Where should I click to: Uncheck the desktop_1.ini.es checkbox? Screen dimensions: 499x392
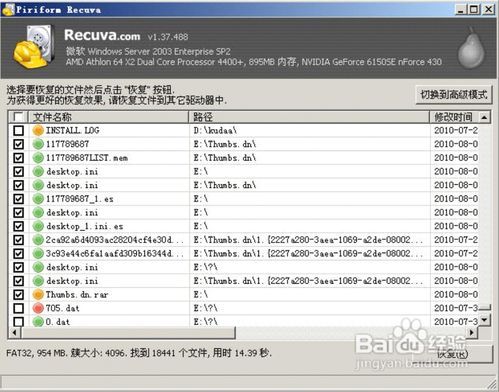click(x=19, y=226)
